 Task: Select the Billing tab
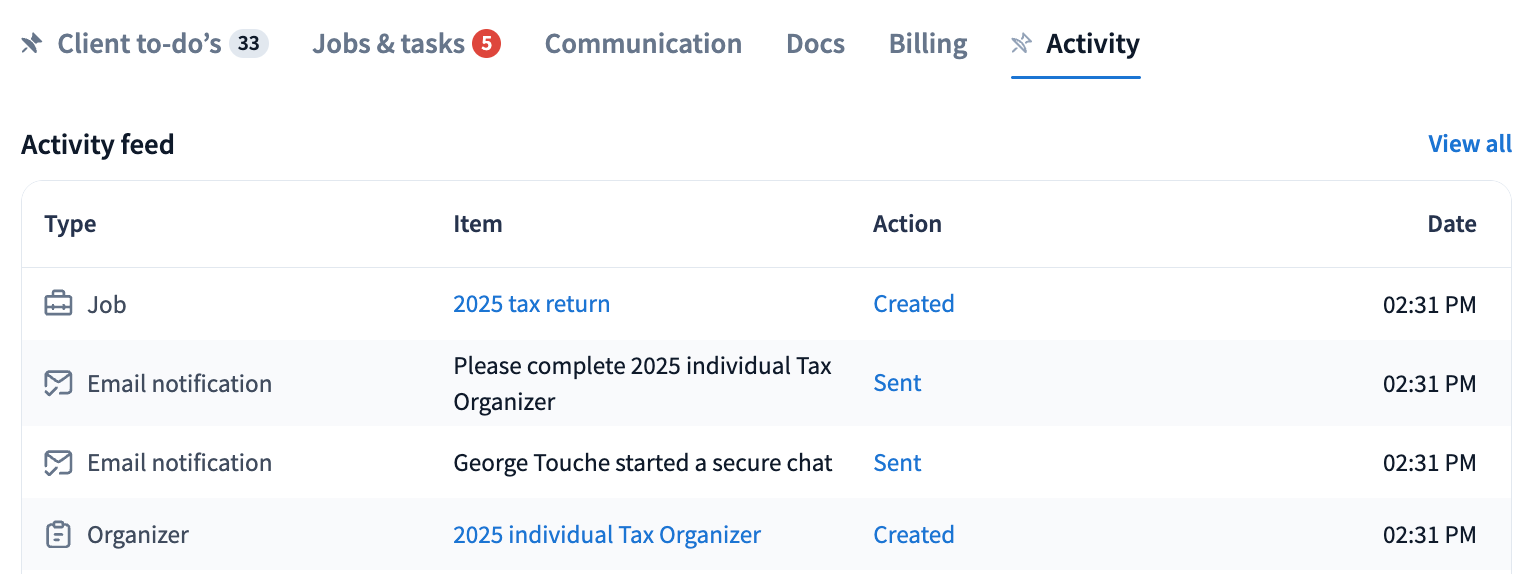click(927, 44)
